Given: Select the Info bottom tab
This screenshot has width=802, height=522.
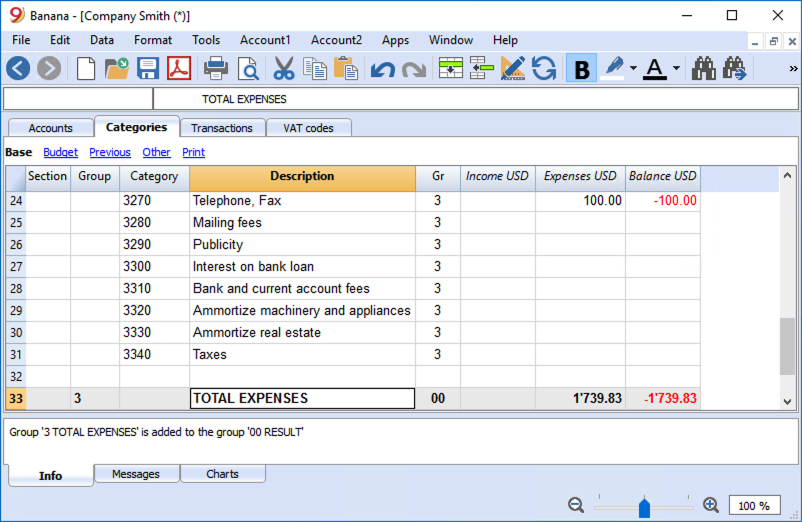Looking at the screenshot, I should (x=51, y=475).
